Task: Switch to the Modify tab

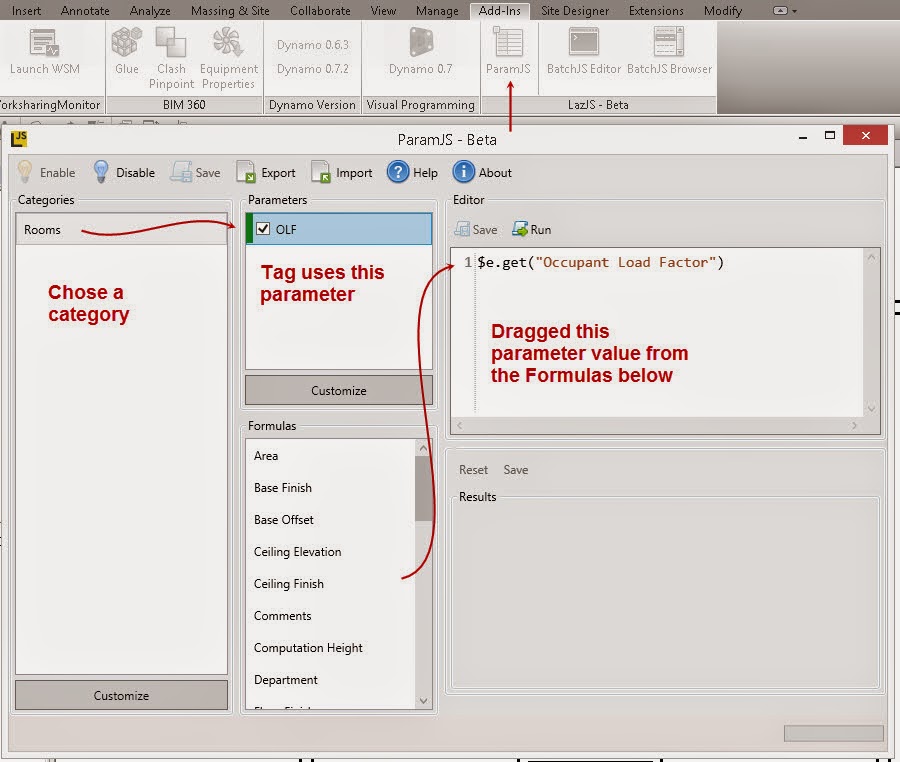Action: [x=723, y=10]
